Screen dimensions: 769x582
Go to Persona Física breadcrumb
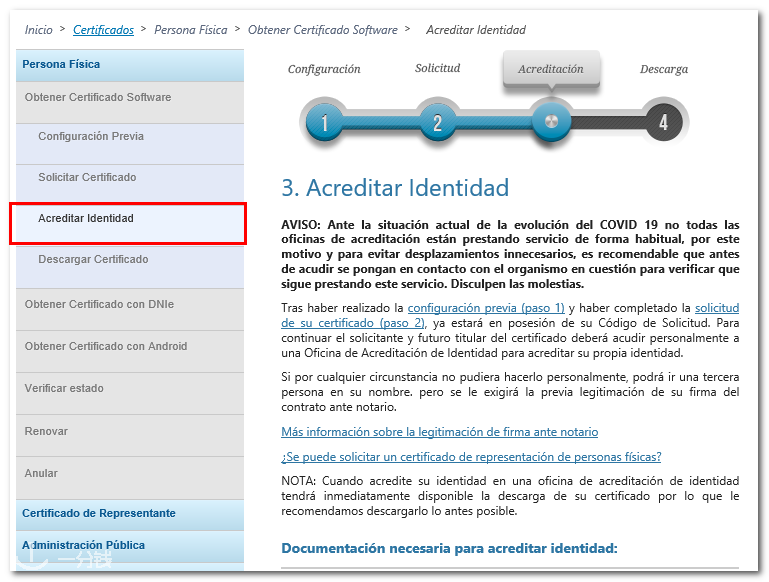pos(191,30)
